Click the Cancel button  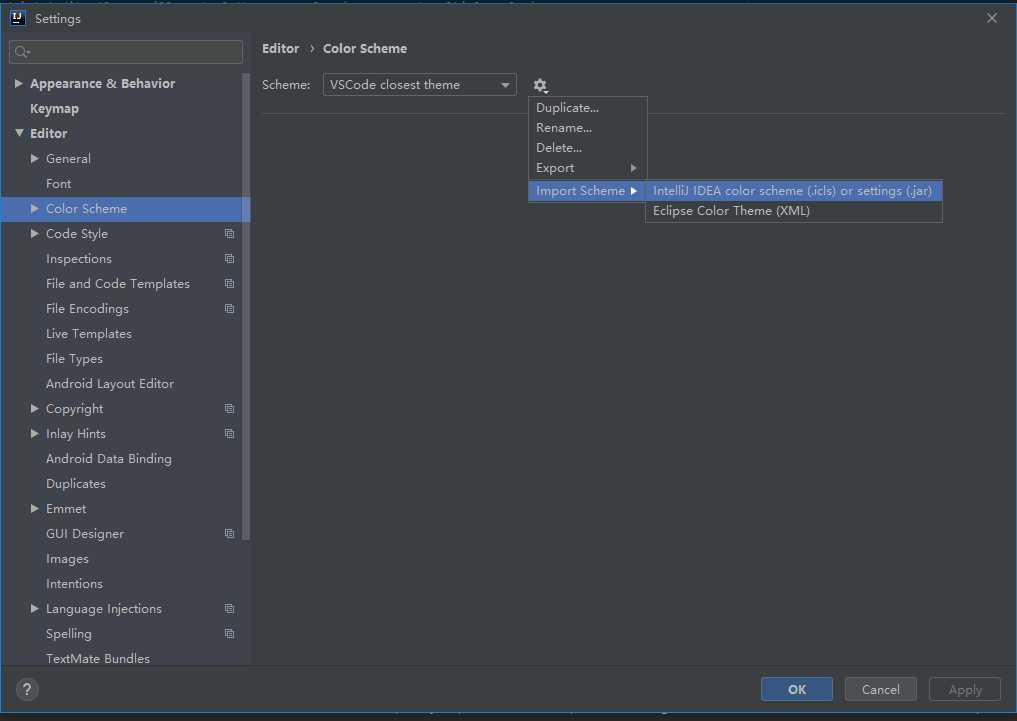tap(880, 689)
